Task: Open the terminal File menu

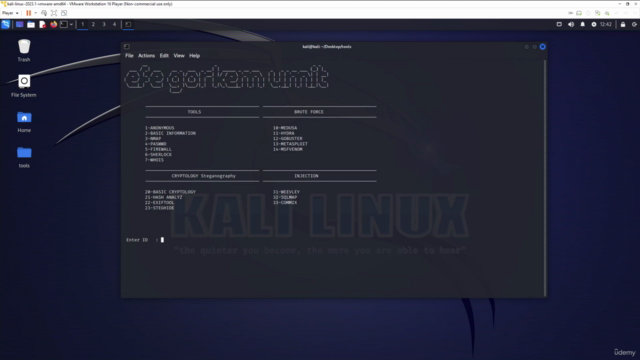Action: pyautogui.click(x=129, y=56)
